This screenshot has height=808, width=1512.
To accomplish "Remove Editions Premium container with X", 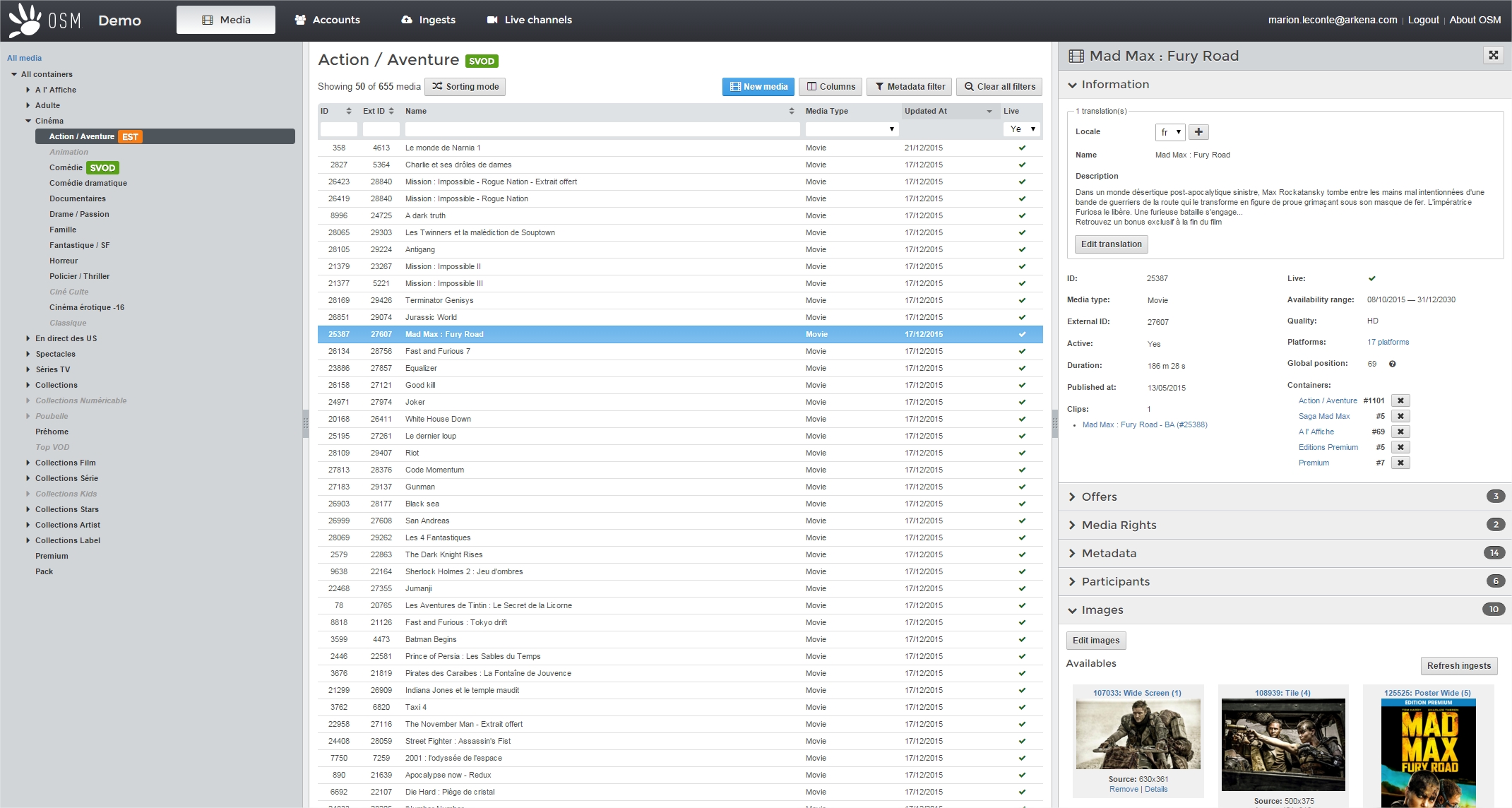I will click(x=1400, y=447).
